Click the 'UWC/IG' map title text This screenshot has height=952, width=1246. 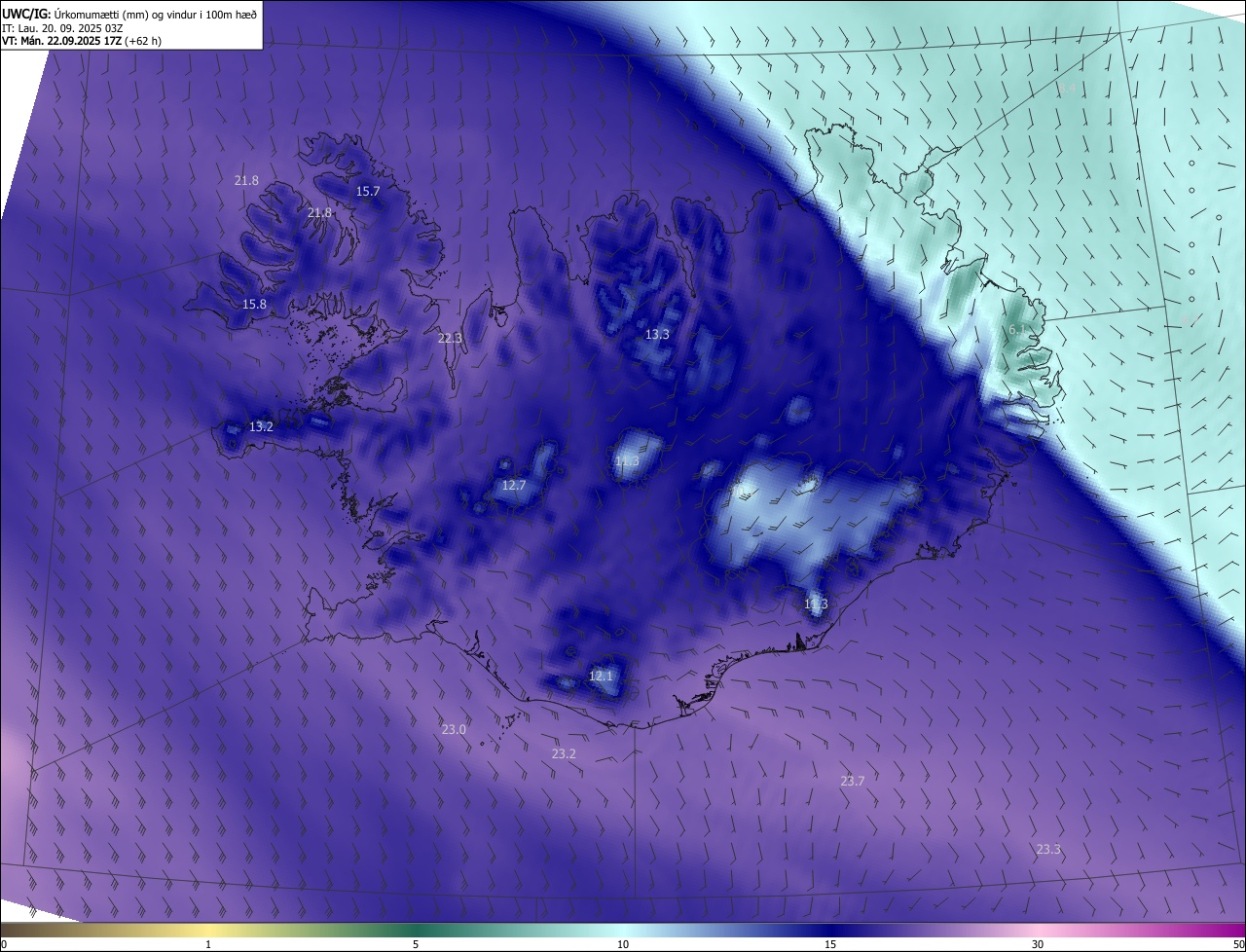tap(25, 13)
